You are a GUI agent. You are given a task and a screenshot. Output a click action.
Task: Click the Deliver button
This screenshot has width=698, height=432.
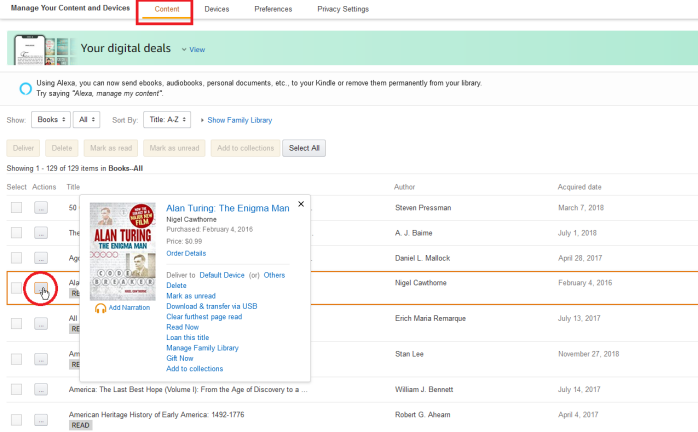click(23, 148)
